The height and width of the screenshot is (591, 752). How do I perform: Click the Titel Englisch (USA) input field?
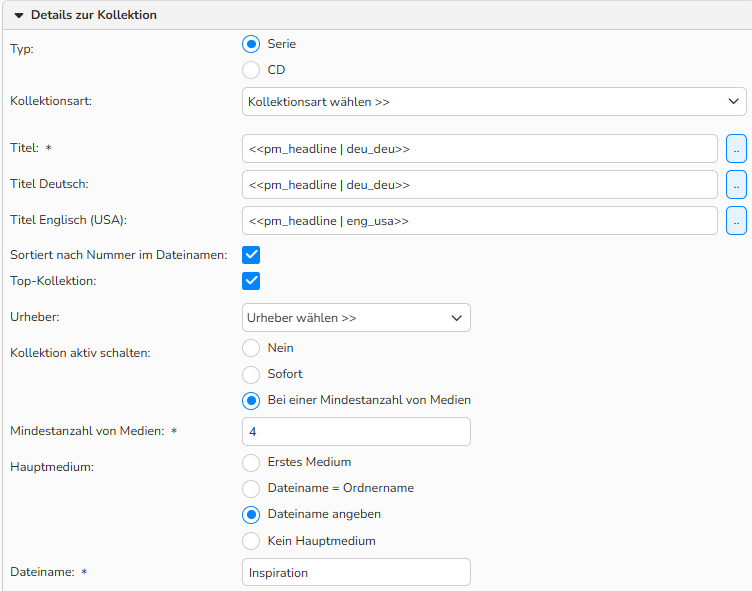480,221
